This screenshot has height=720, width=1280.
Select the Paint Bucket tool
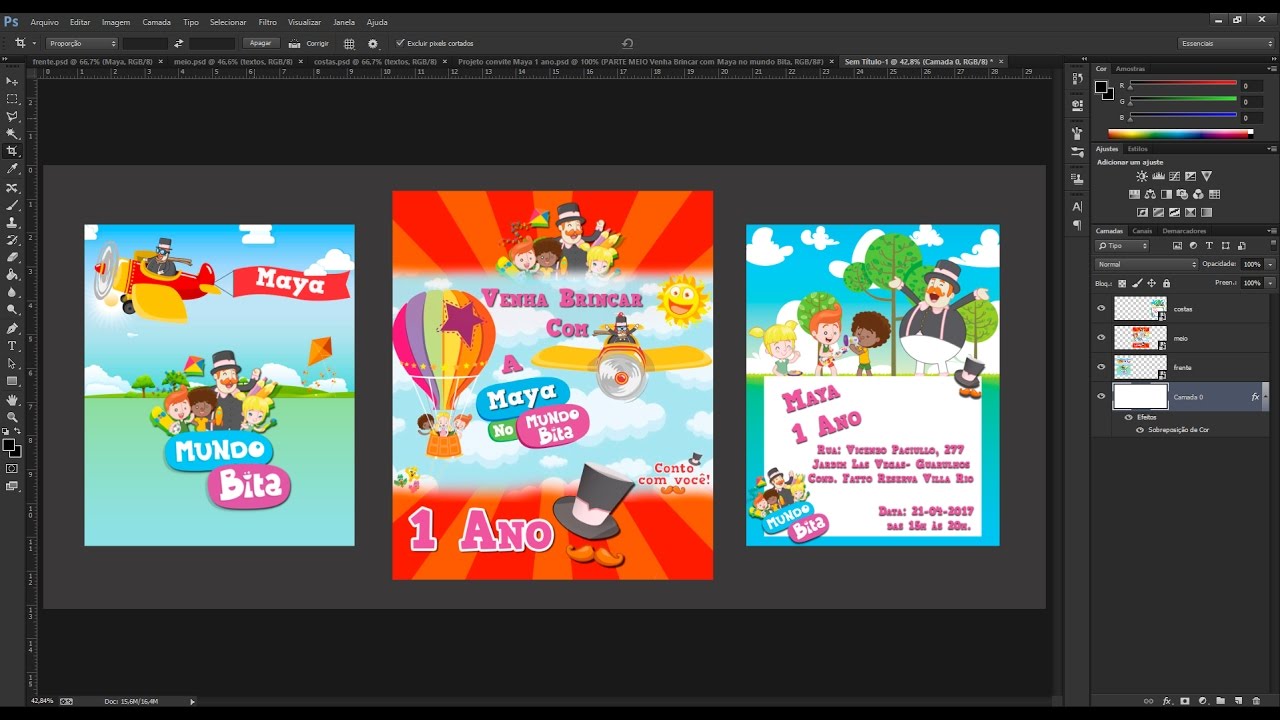point(12,275)
